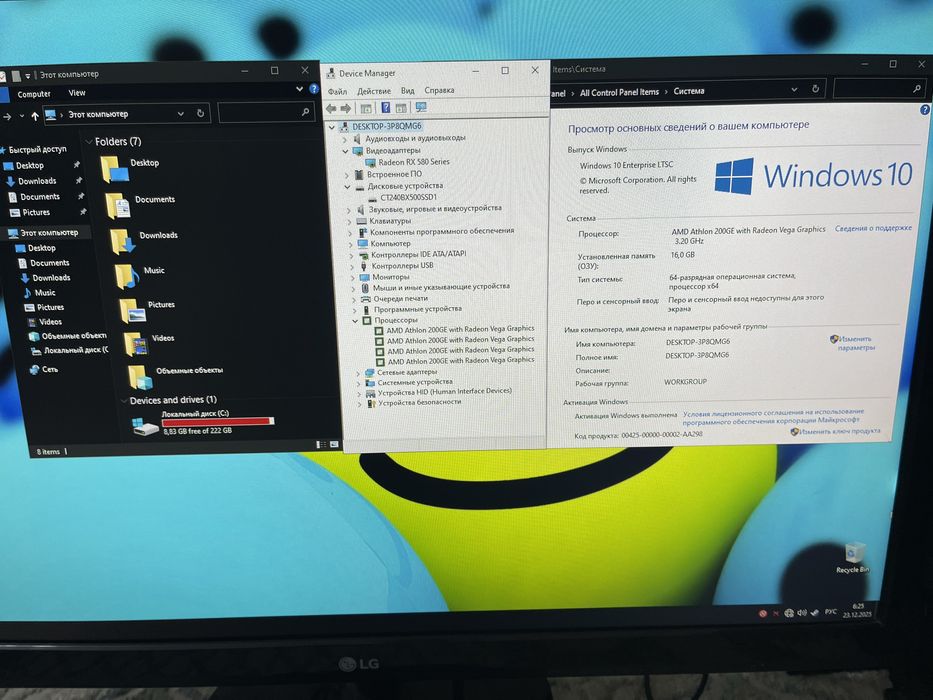This screenshot has height=700, width=933.
Task: Open license agreement terms link
Action: coord(772,416)
